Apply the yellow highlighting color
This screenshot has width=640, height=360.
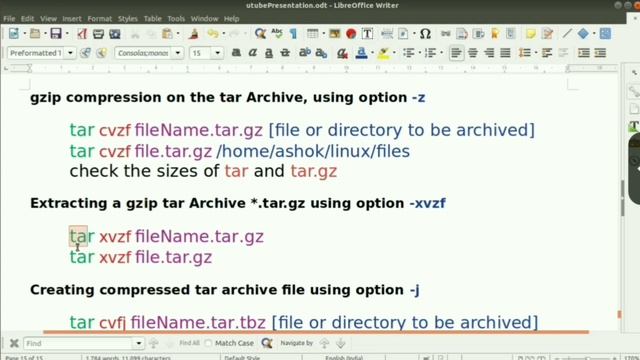(383, 53)
